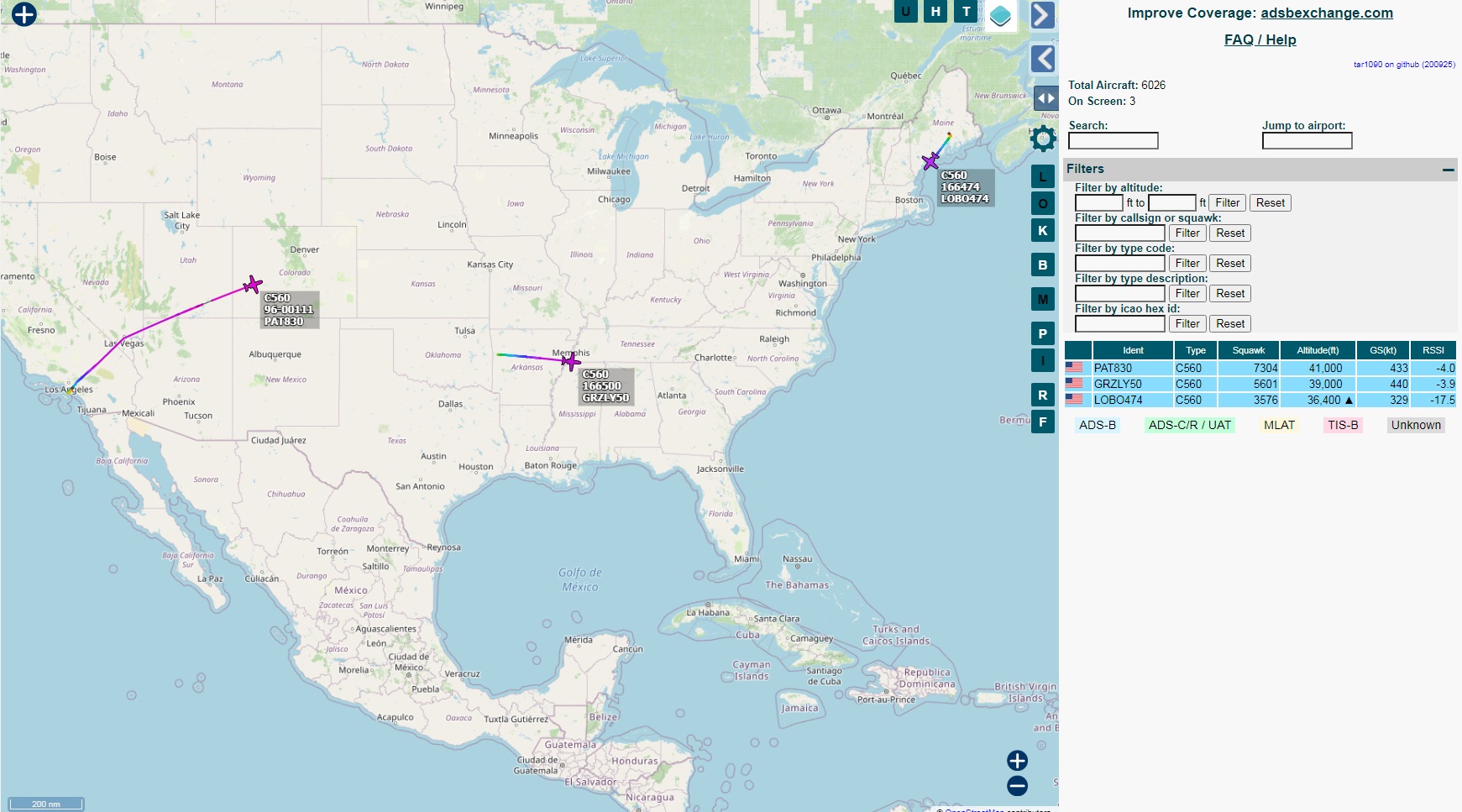The image size is (1462, 812).
Task: Click the type description filter field
Action: click(1120, 293)
